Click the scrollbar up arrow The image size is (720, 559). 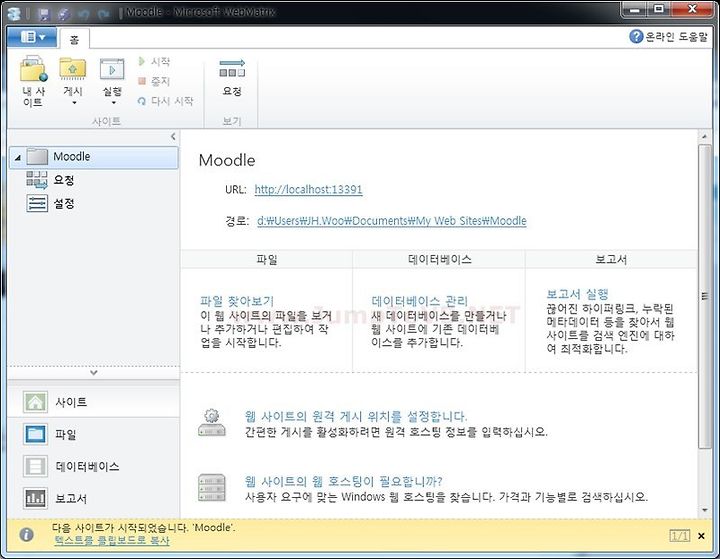point(704,136)
